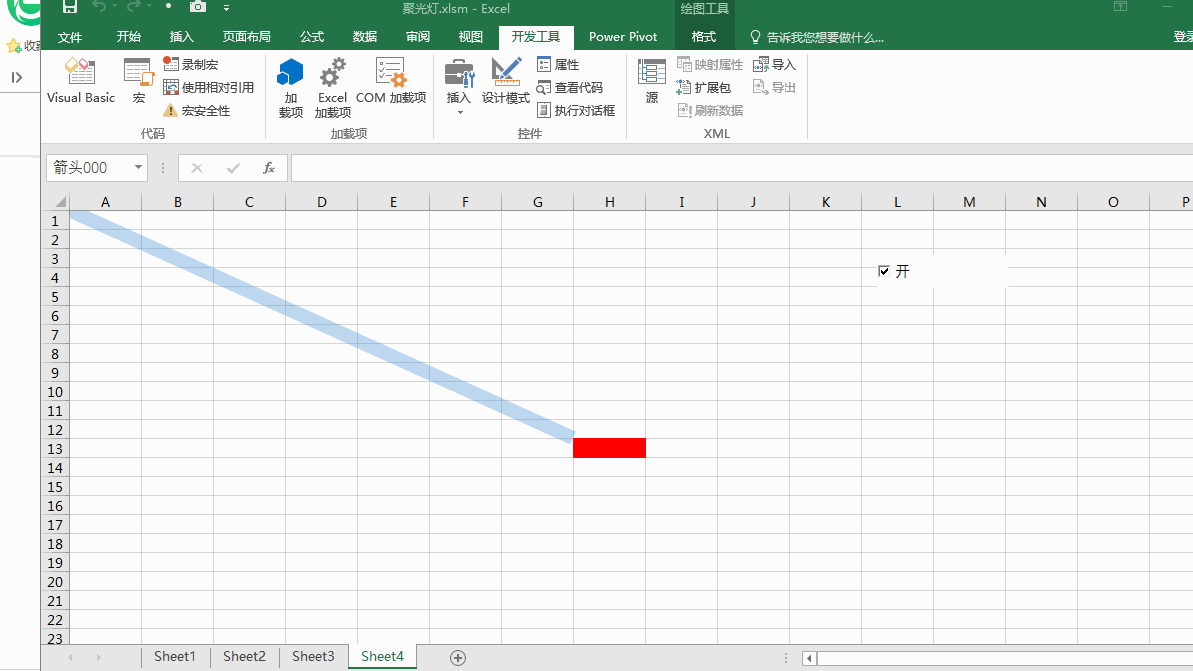This screenshot has height=671, width=1193.
Task: Select the red filled cell H13
Action: pos(609,447)
